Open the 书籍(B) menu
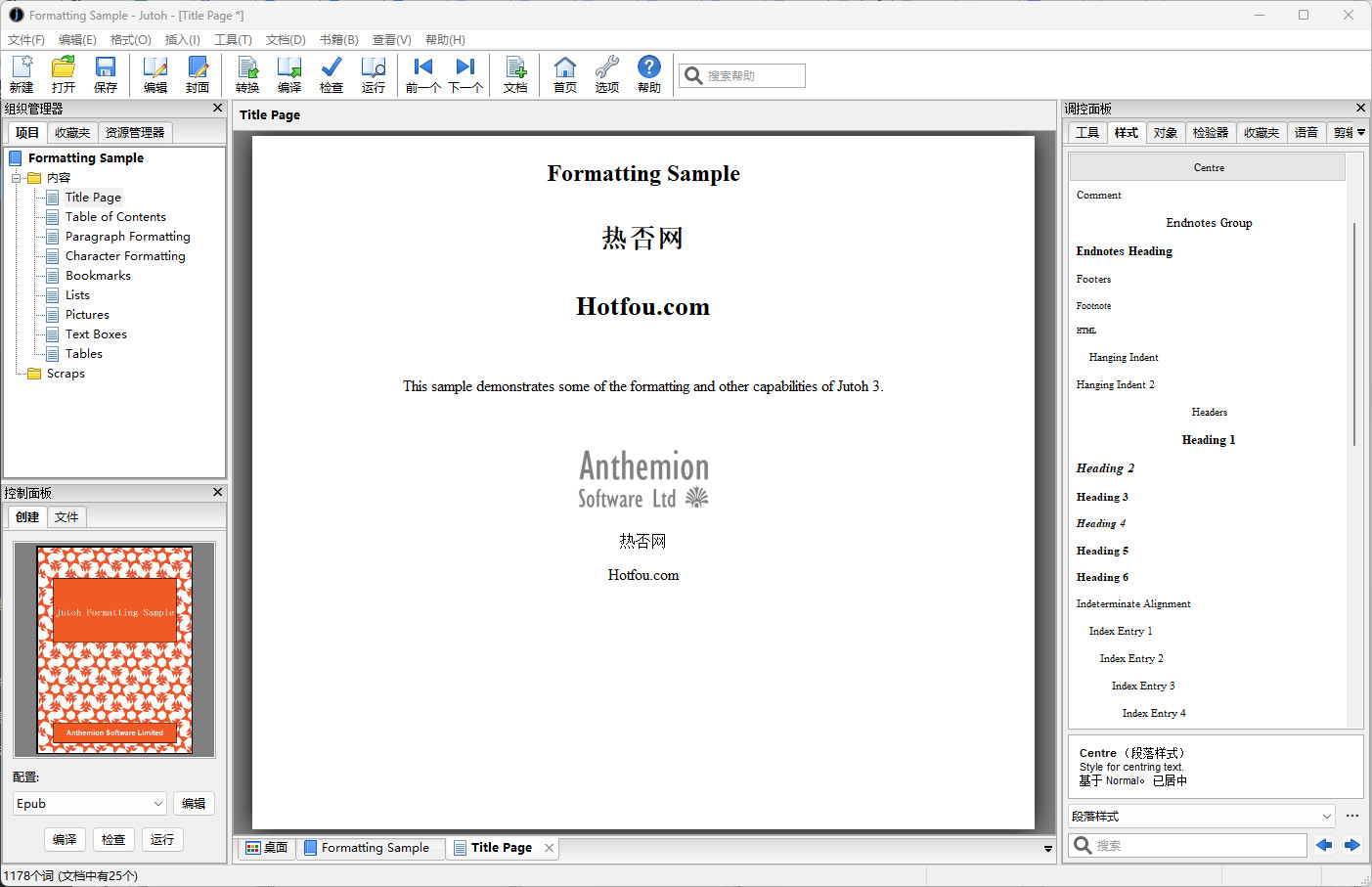This screenshot has width=1372, height=887. click(x=339, y=40)
